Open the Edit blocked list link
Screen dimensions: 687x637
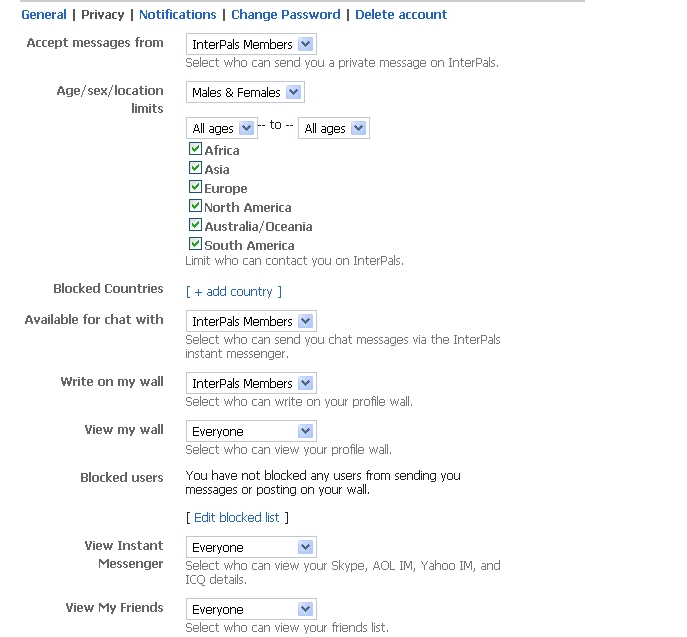point(237,517)
